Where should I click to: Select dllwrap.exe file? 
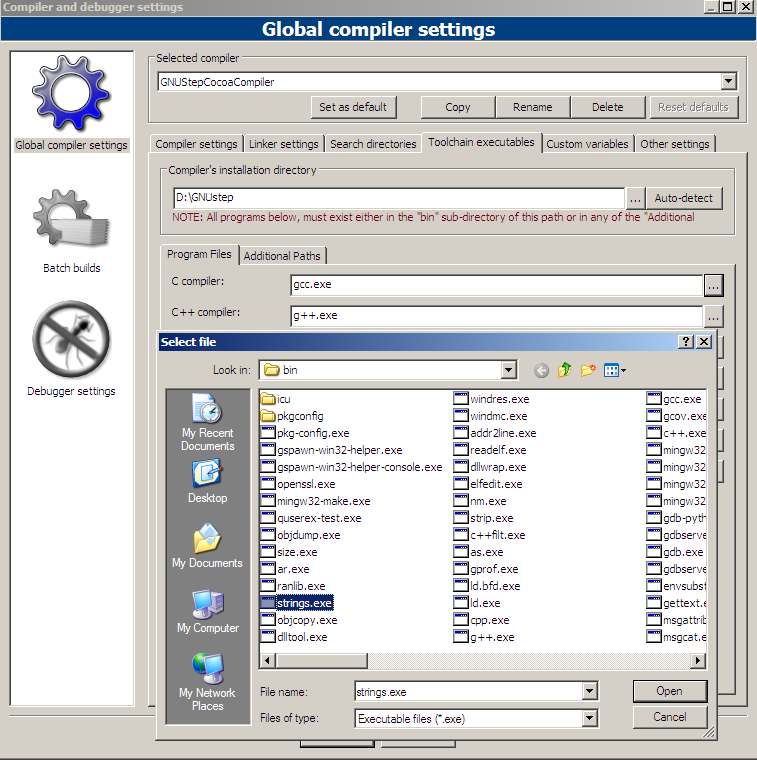click(x=490, y=467)
